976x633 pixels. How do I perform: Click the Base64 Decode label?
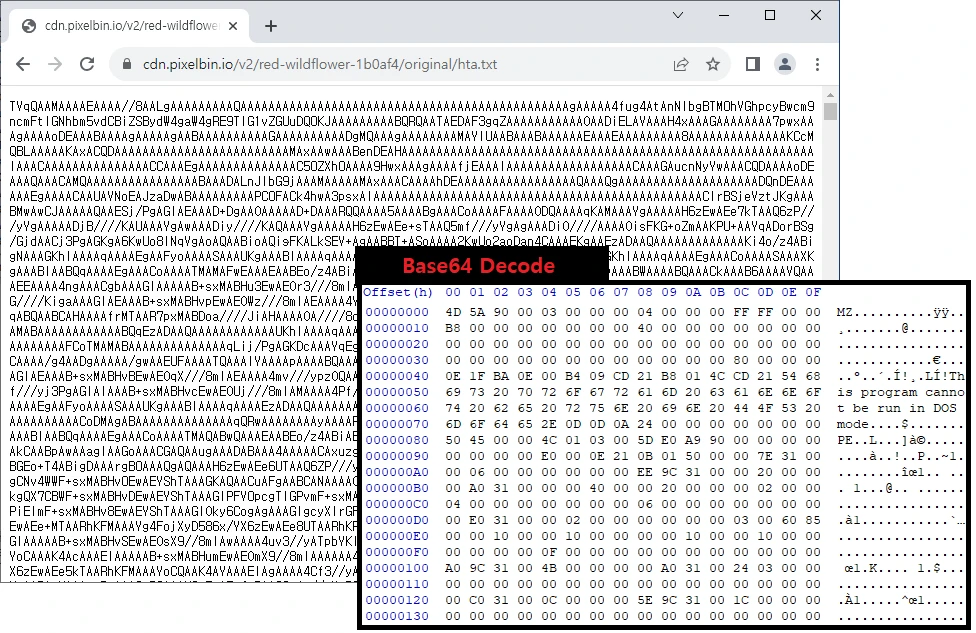coord(478,266)
